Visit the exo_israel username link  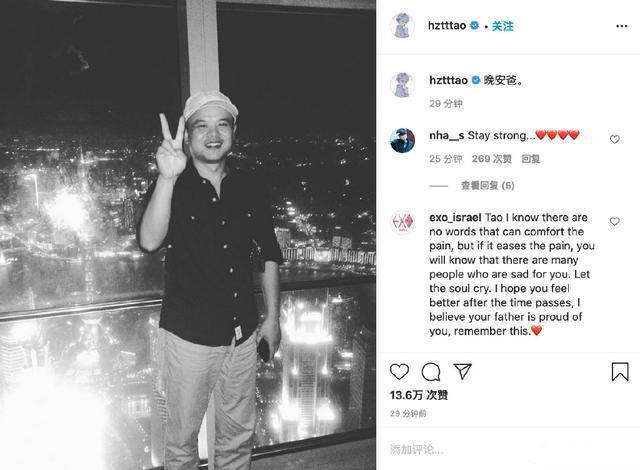point(455,217)
